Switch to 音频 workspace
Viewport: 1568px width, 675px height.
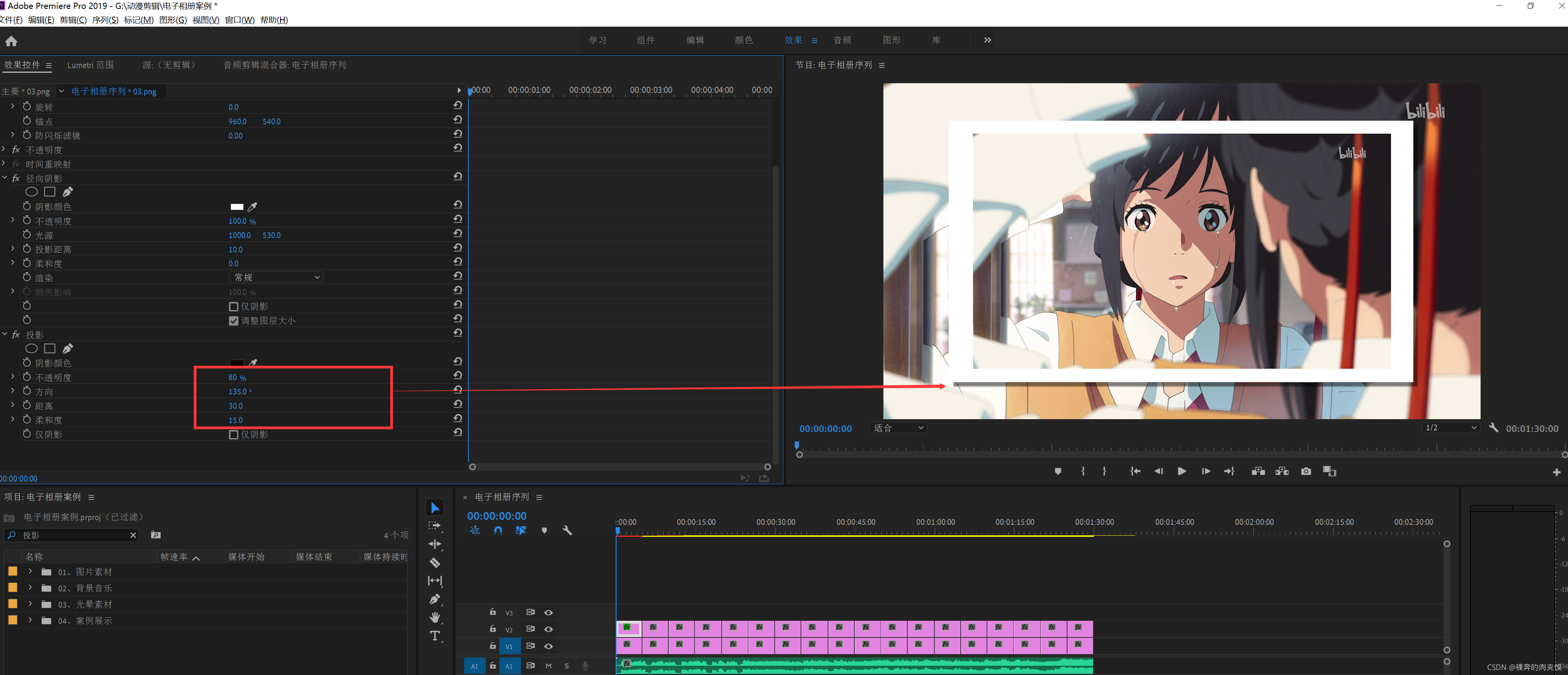[842, 40]
